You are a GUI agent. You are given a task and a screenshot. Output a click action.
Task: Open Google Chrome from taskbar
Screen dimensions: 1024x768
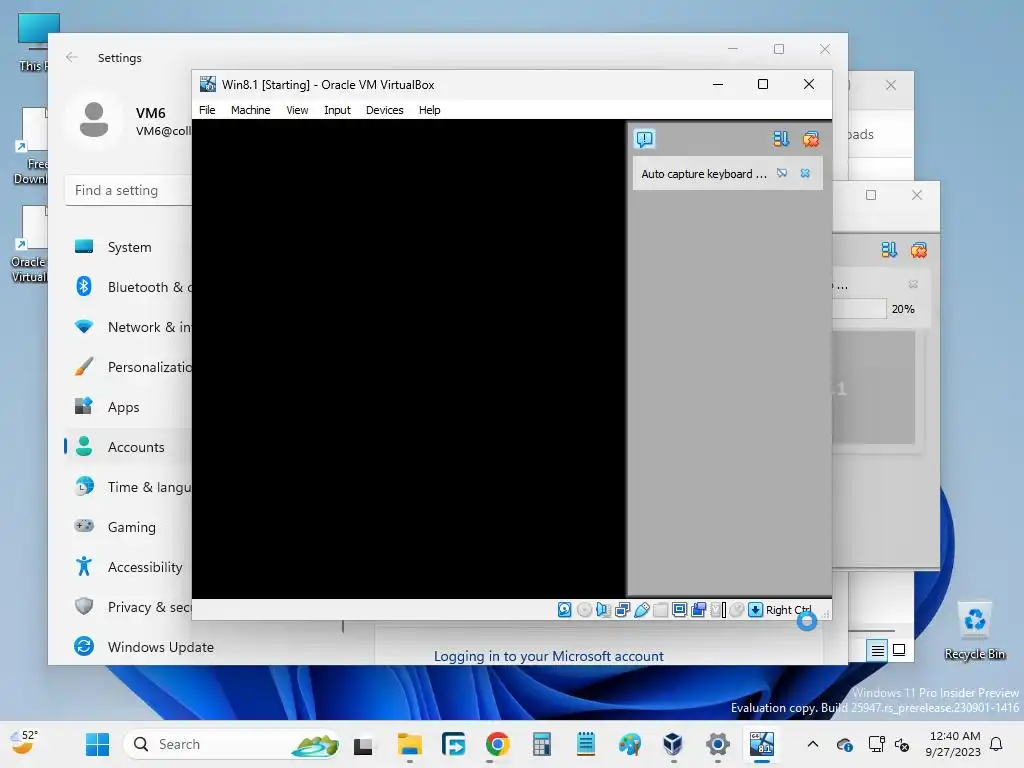(x=497, y=744)
